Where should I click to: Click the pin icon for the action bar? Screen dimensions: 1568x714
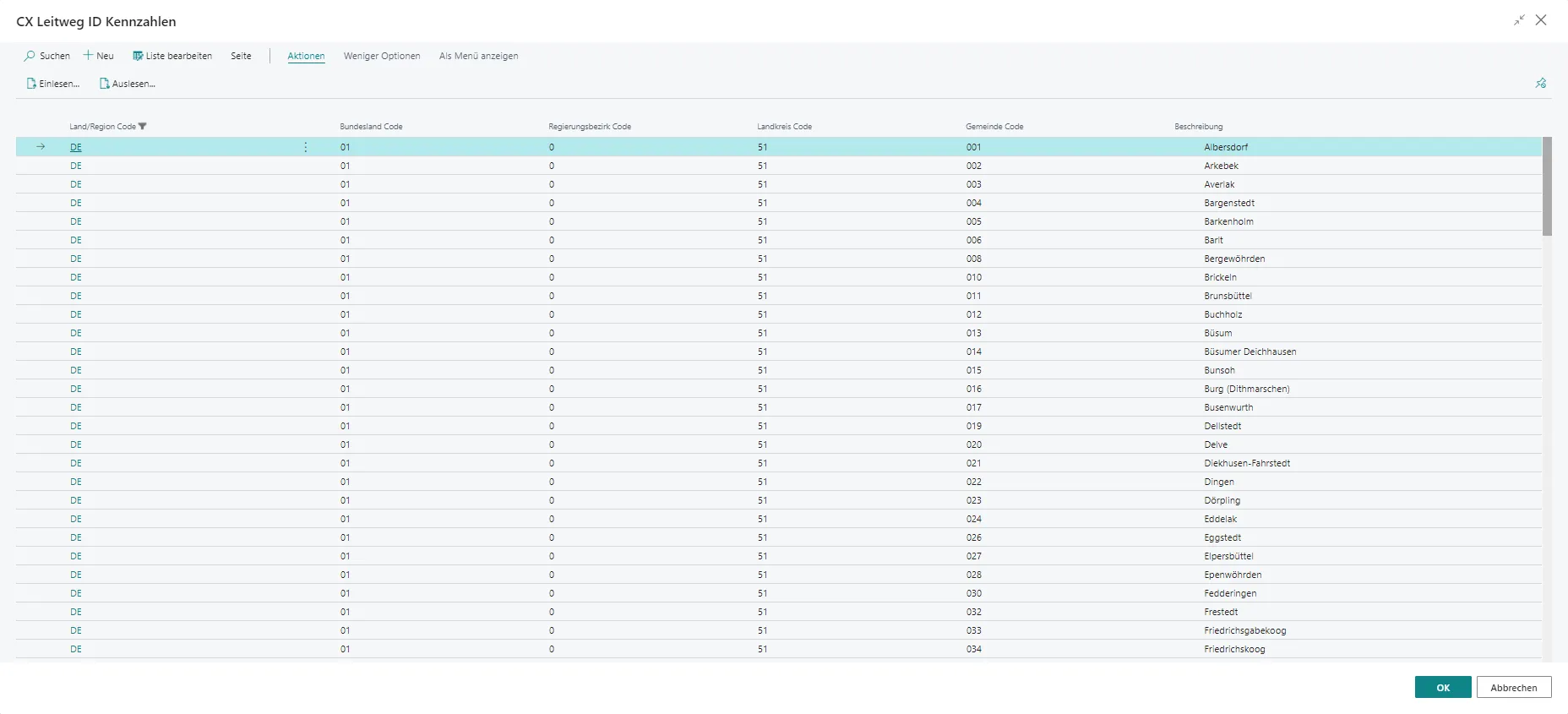point(1541,83)
